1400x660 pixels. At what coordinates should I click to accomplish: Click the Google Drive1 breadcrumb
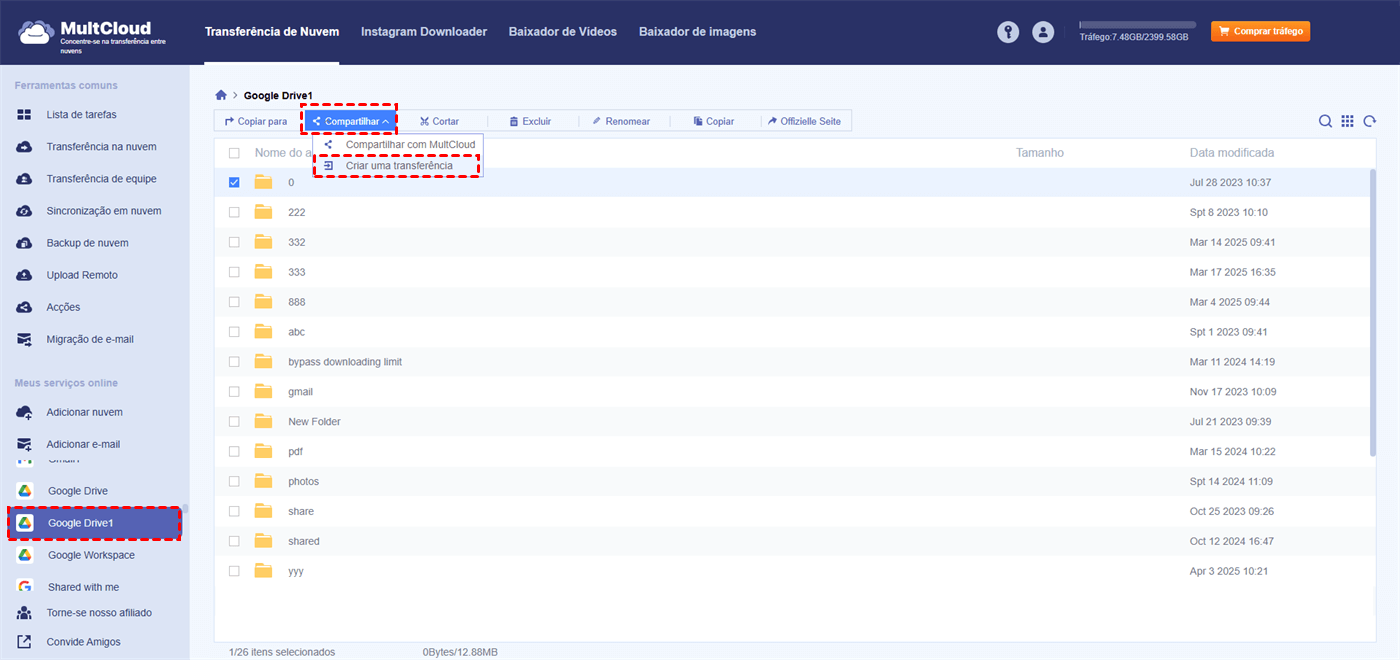278,95
